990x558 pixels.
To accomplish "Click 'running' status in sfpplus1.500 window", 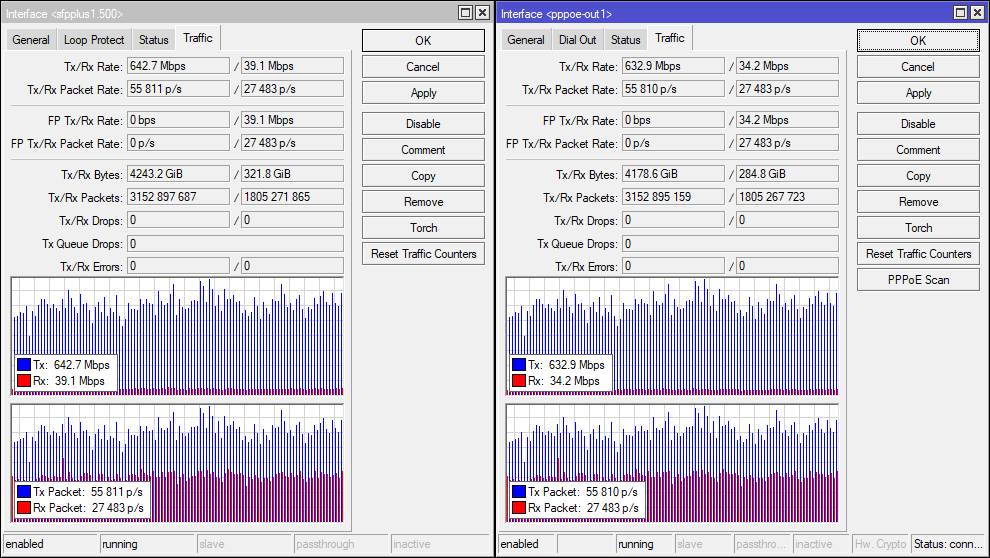I will click(147, 544).
